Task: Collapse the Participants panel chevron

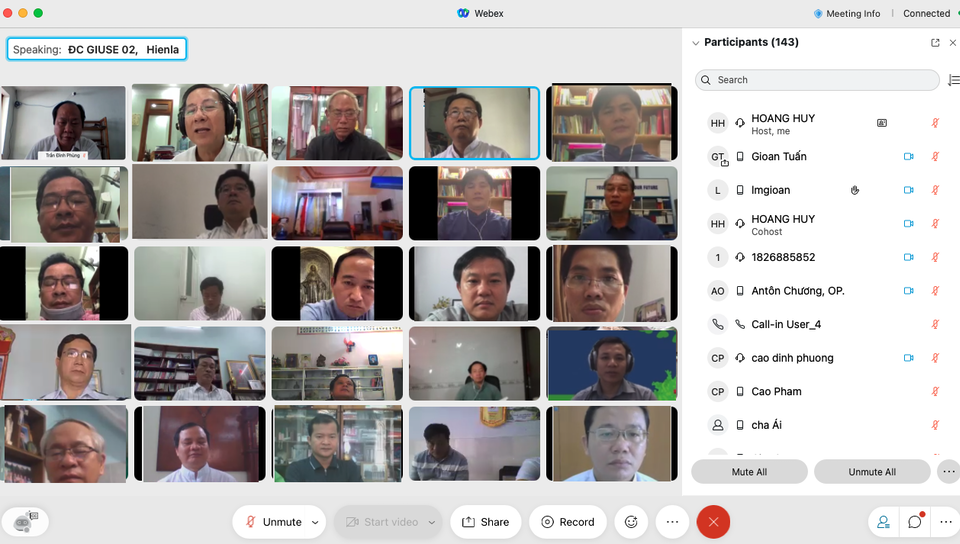Action: pos(696,43)
